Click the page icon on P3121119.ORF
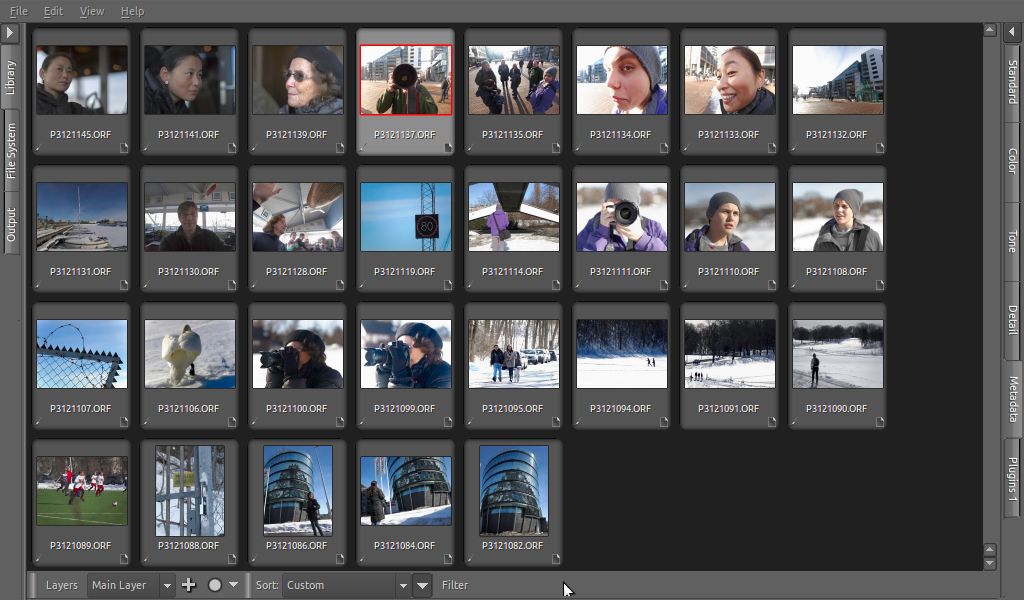 coord(448,285)
